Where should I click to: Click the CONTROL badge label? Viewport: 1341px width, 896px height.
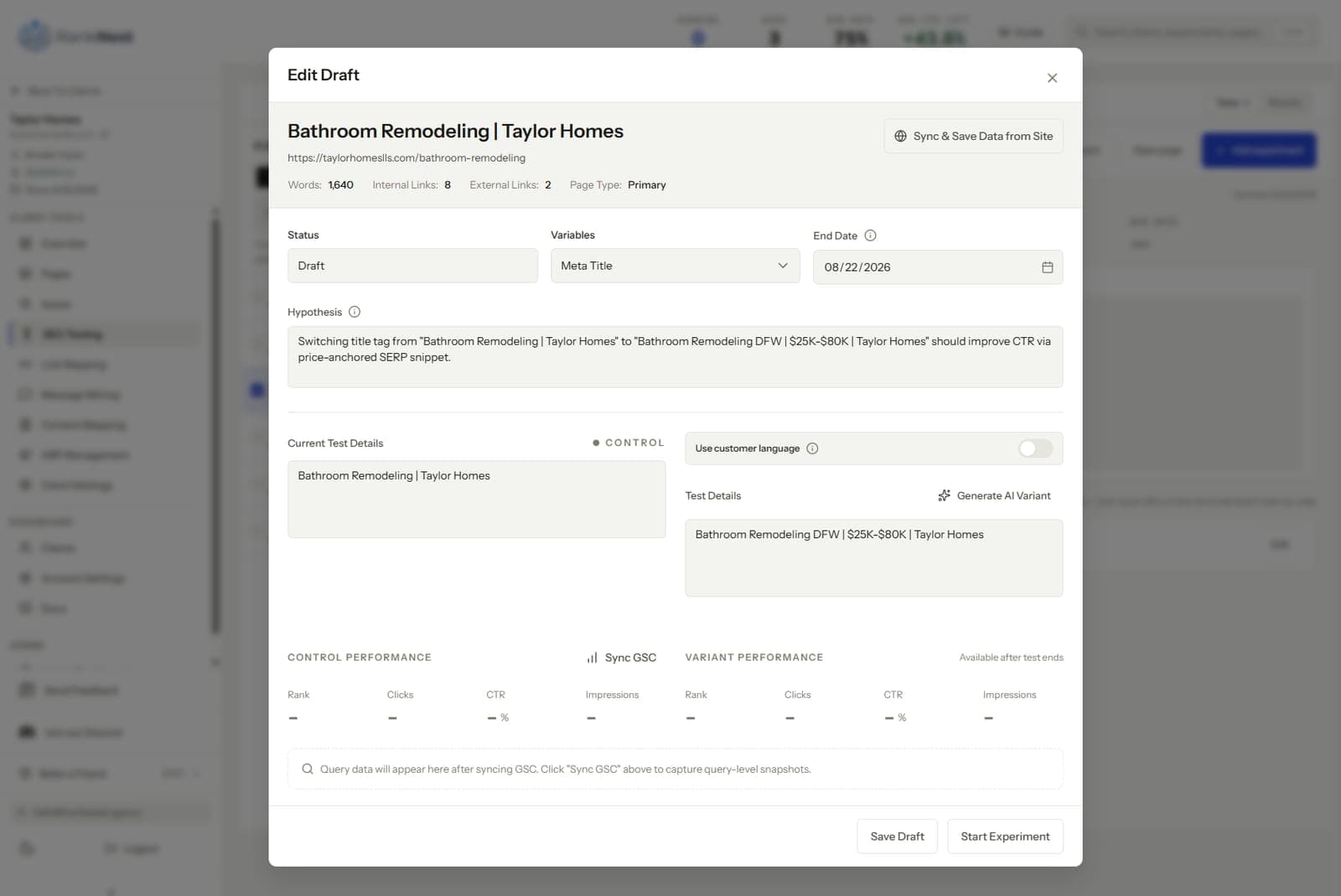(629, 443)
